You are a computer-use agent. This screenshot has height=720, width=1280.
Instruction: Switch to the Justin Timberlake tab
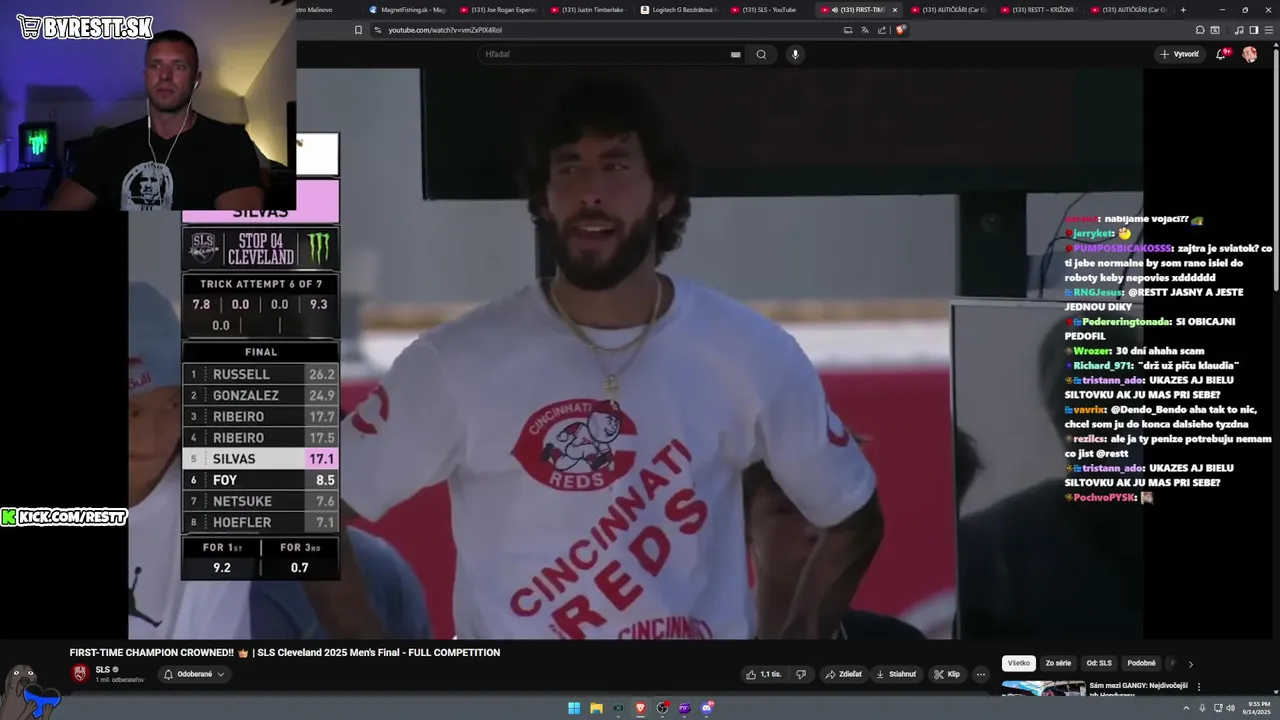click(x=589, y=10)
